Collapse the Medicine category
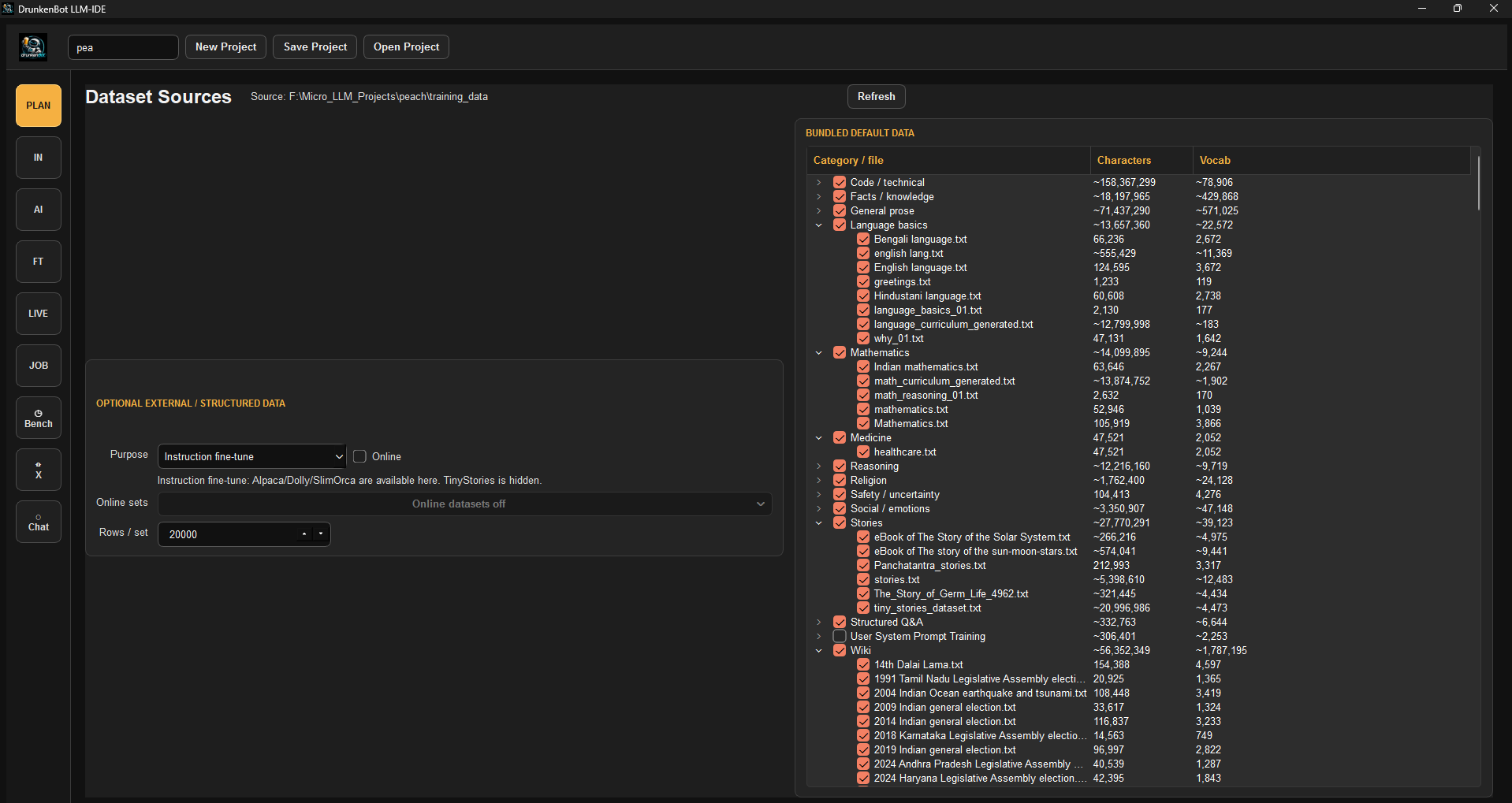 pyautogui.click(x=819, y=437)
